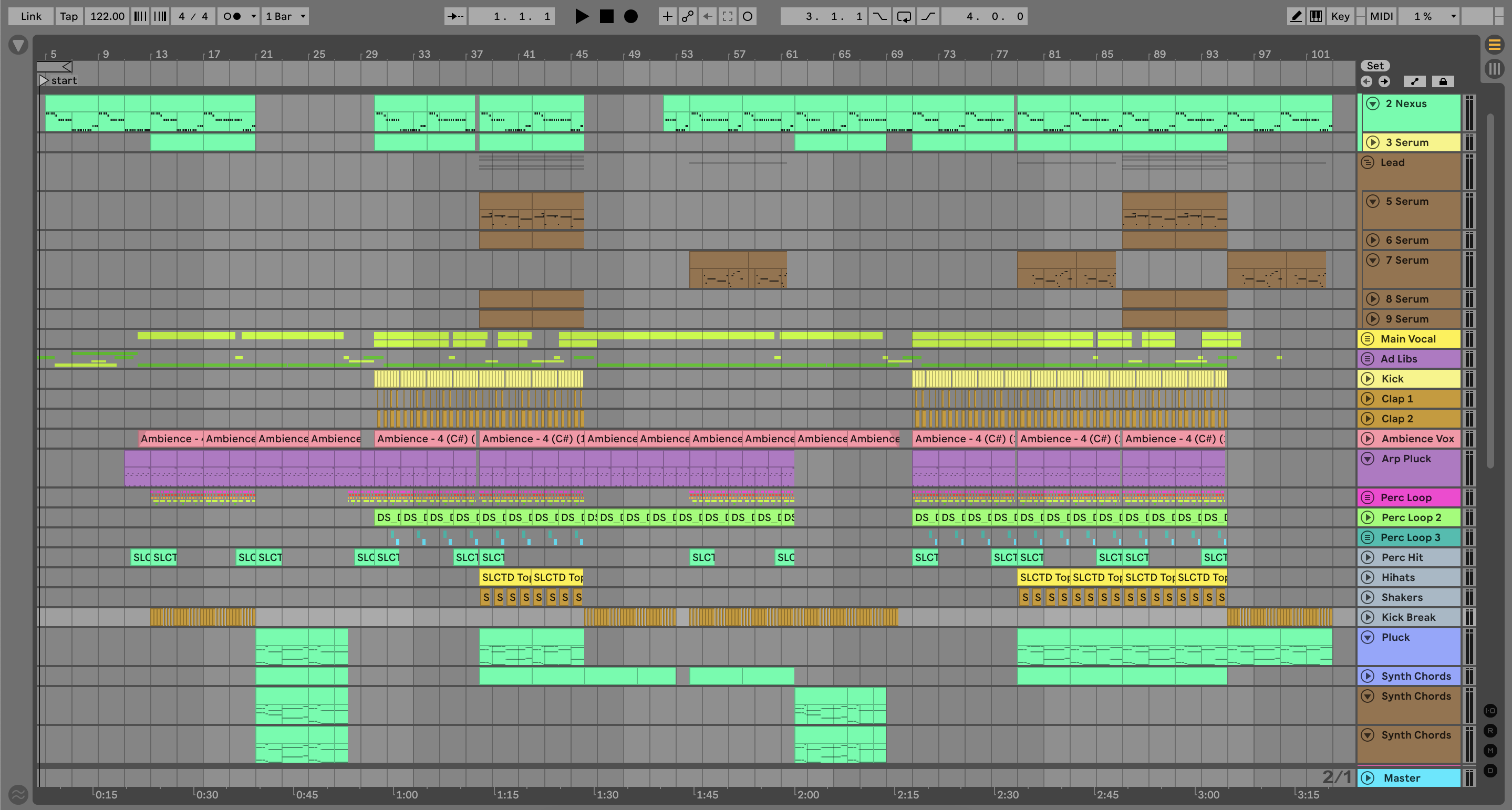This screenshot has width=1512, height=810.
Task: Click the Stop button in transport
Action: pyautogui.click(x=606, y=16)
